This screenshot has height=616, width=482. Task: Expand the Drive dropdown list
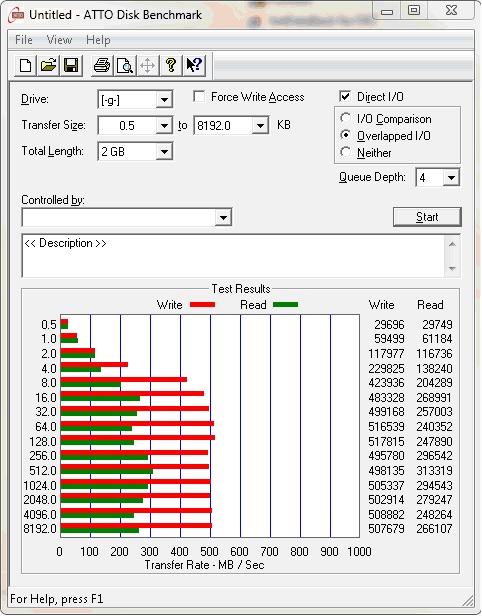pos(164,100)
